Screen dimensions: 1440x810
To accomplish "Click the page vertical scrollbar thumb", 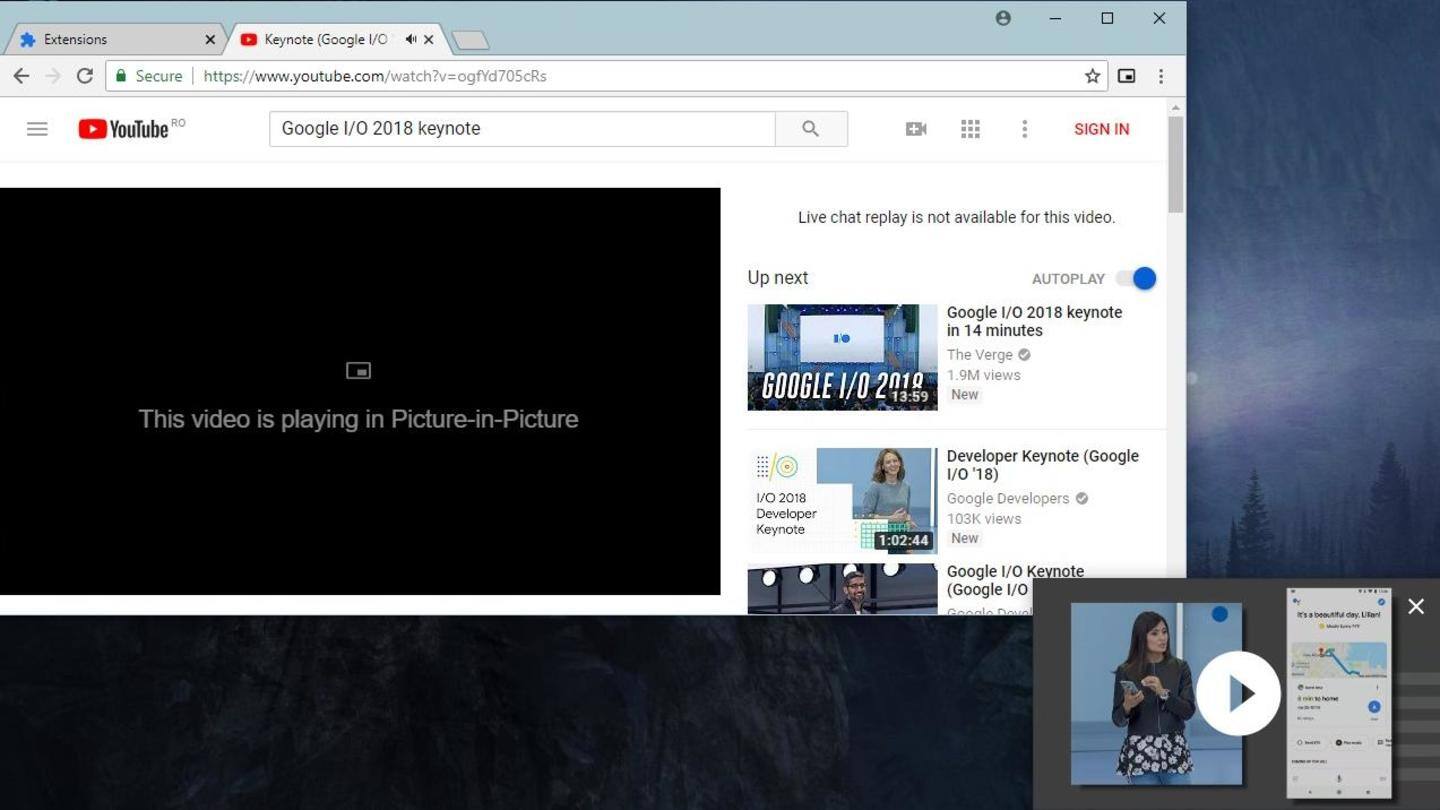I will point(1176,165).
